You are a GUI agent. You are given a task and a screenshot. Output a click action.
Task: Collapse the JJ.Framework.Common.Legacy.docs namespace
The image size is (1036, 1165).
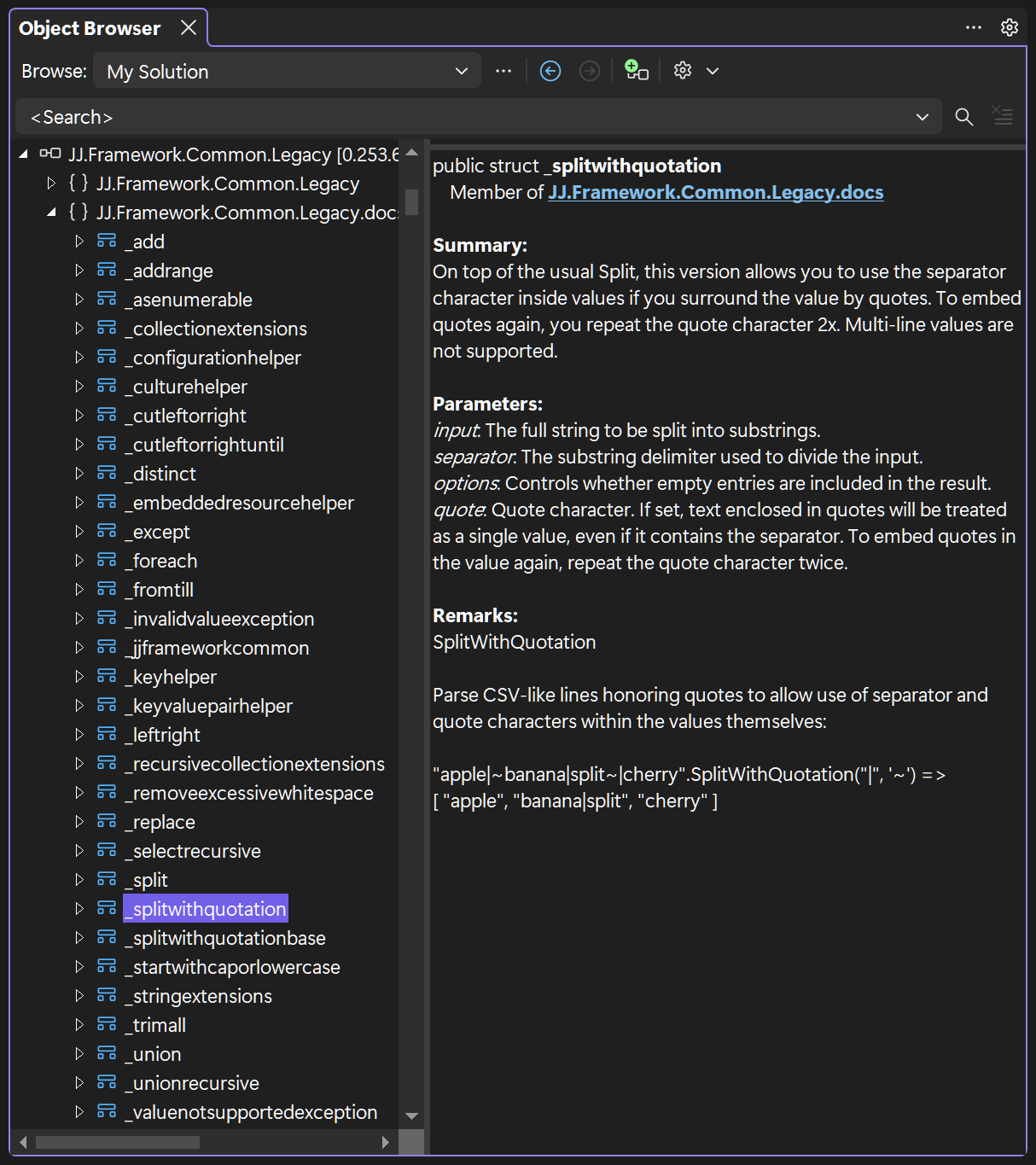[x=51, y=213]
